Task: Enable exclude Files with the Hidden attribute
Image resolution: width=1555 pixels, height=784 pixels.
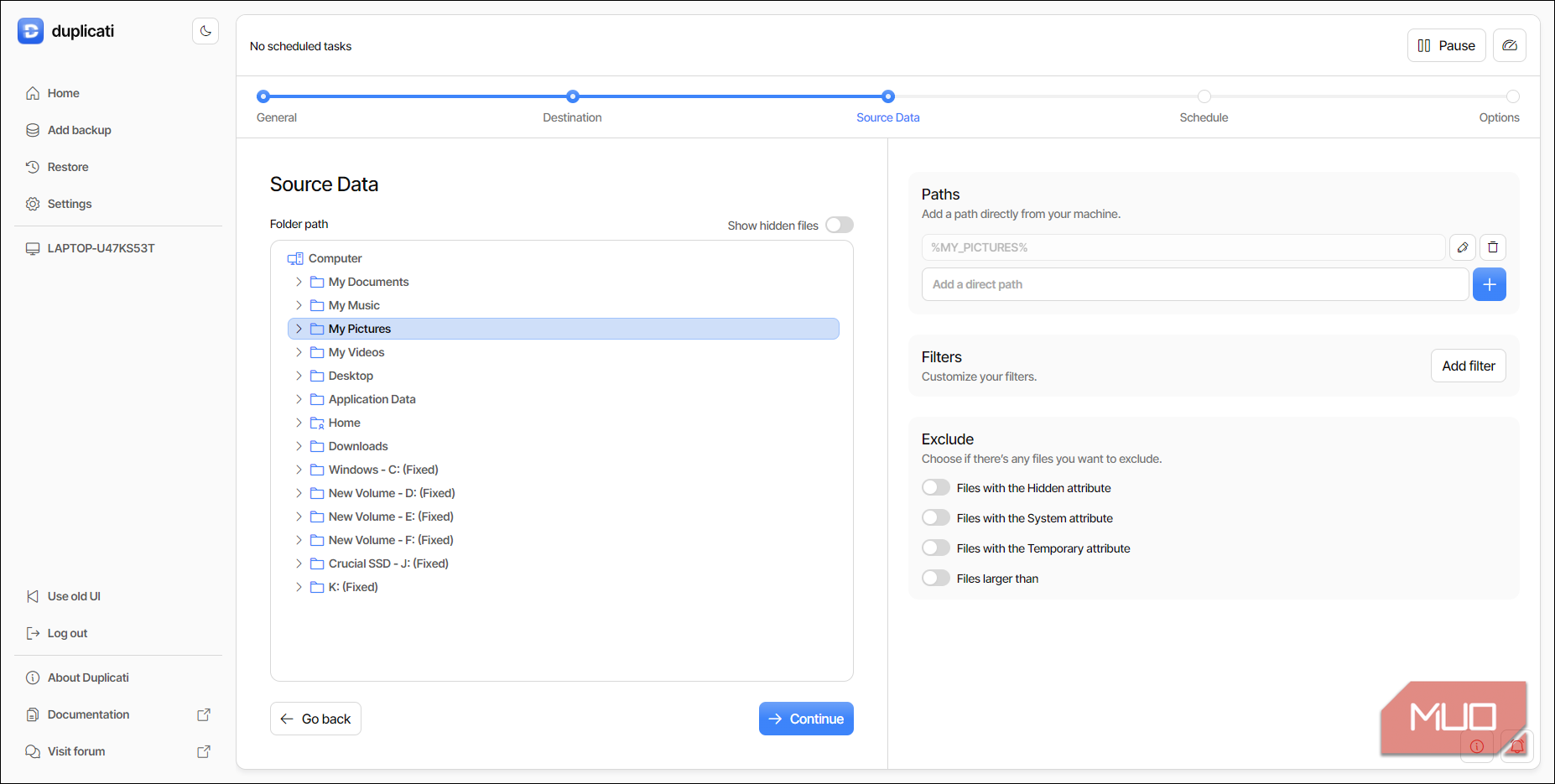Action: (936, 487)
